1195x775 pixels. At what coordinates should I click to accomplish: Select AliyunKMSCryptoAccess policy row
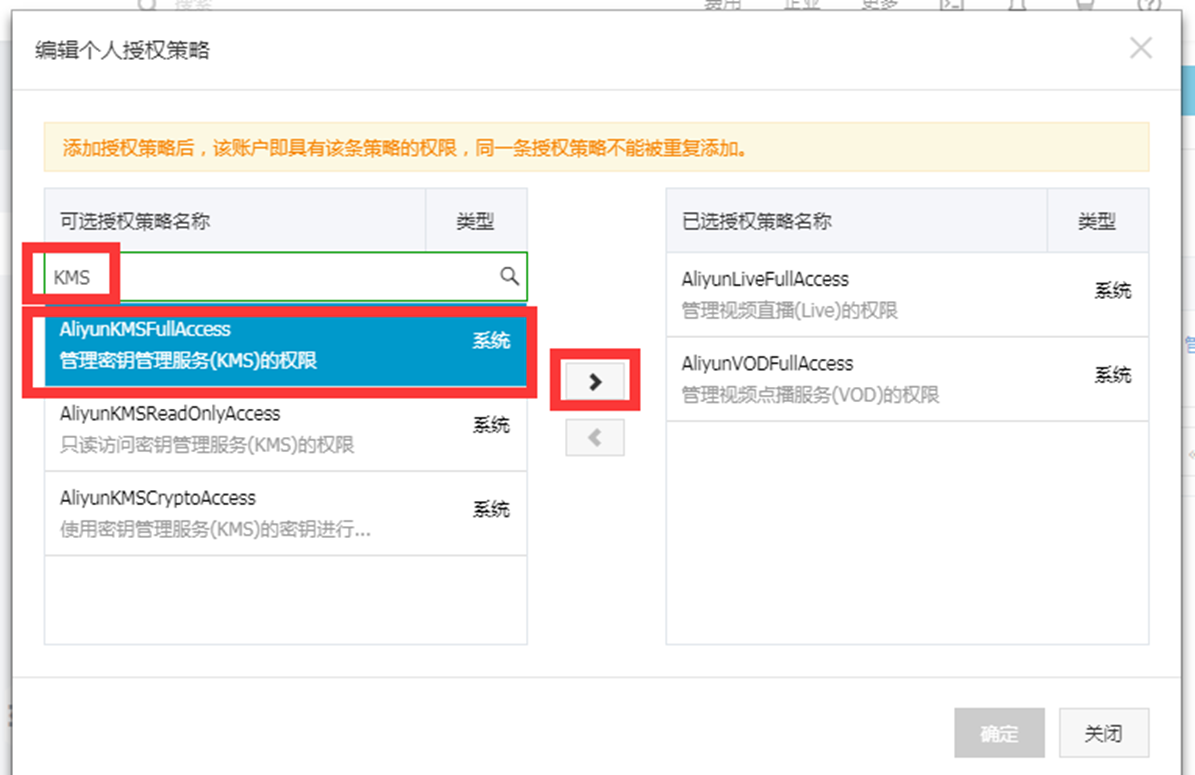[x=286, y=513]
